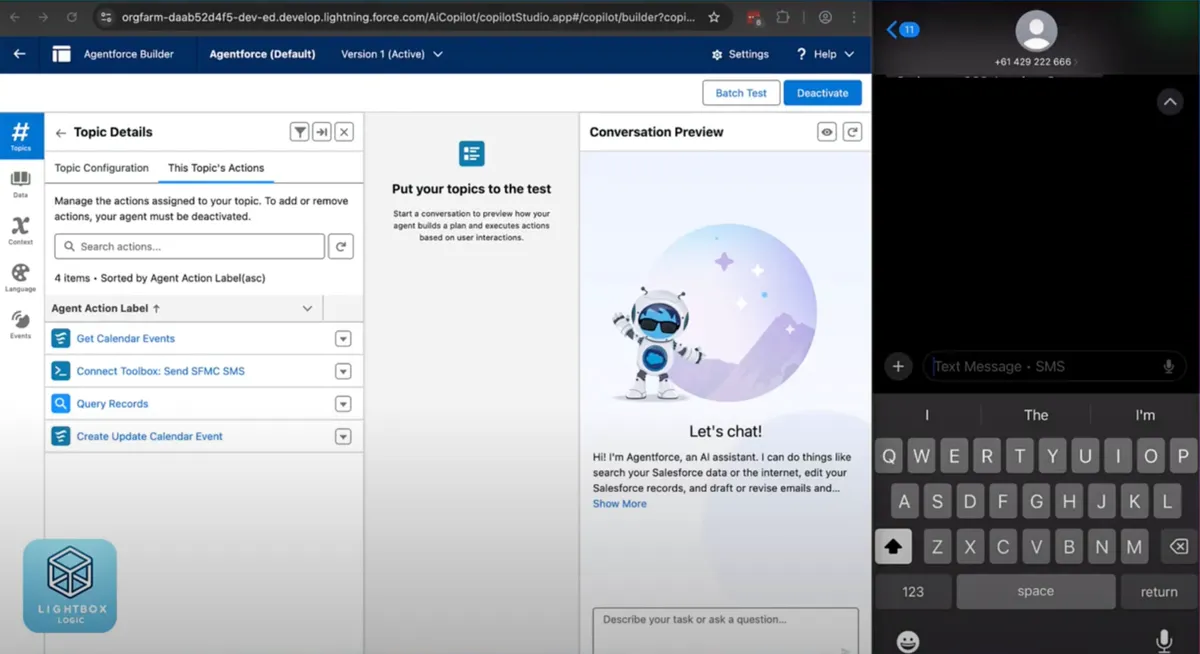Tap the Text Message SMS field
This screenshot has height=654, width=1200.
coord(1053,367)
